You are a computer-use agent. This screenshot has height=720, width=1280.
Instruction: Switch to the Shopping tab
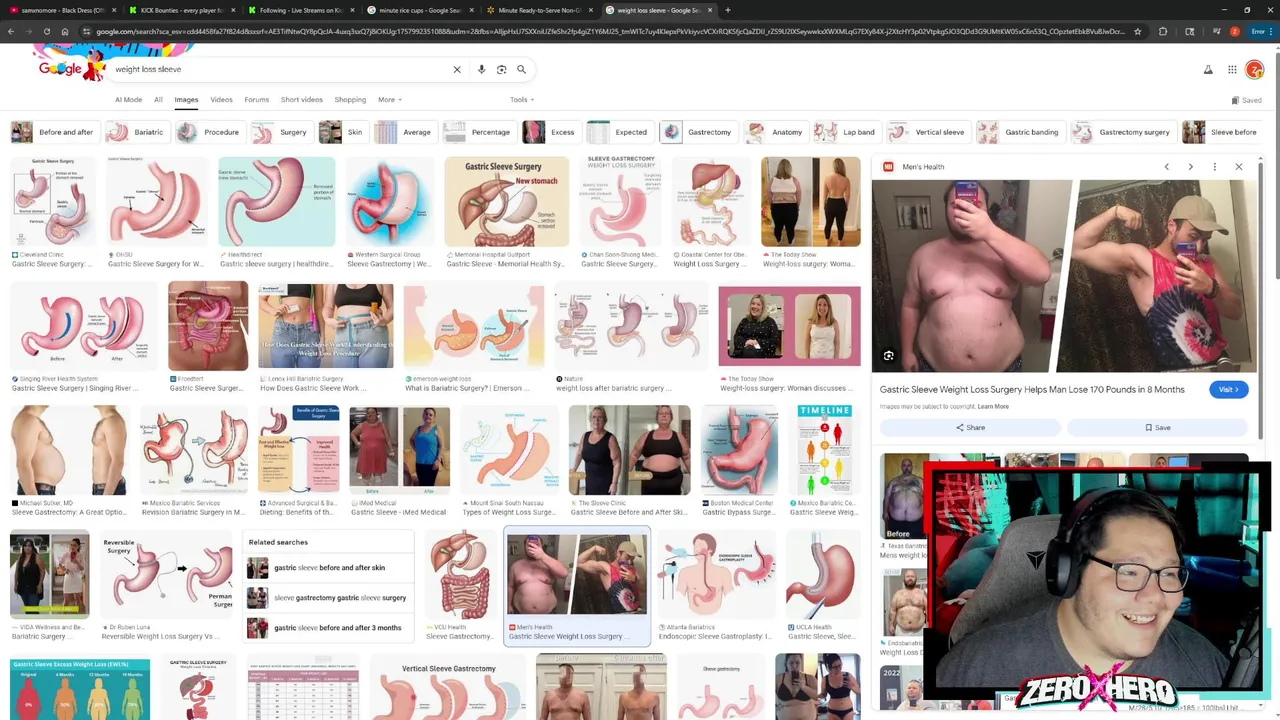(x=350, y=100)
